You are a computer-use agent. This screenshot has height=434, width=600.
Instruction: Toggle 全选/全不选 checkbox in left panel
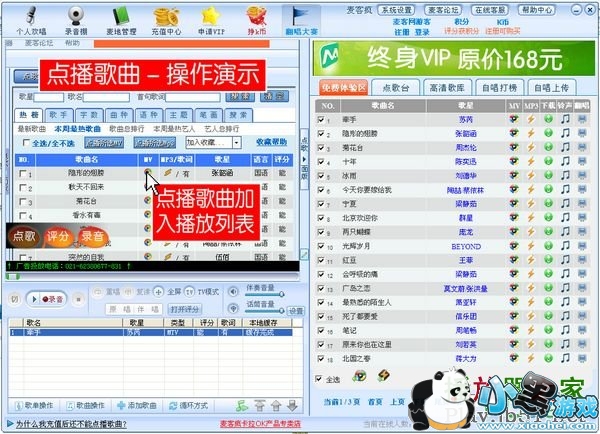coord(26,143)
